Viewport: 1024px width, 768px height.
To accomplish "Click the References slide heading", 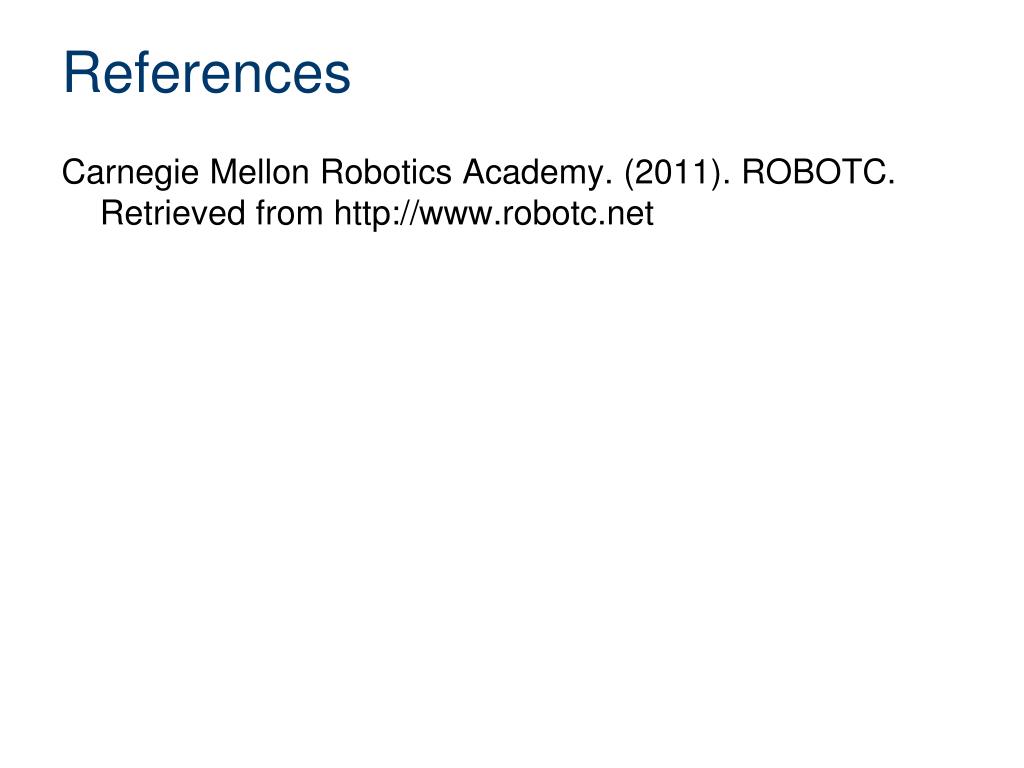I will point(207,72).
